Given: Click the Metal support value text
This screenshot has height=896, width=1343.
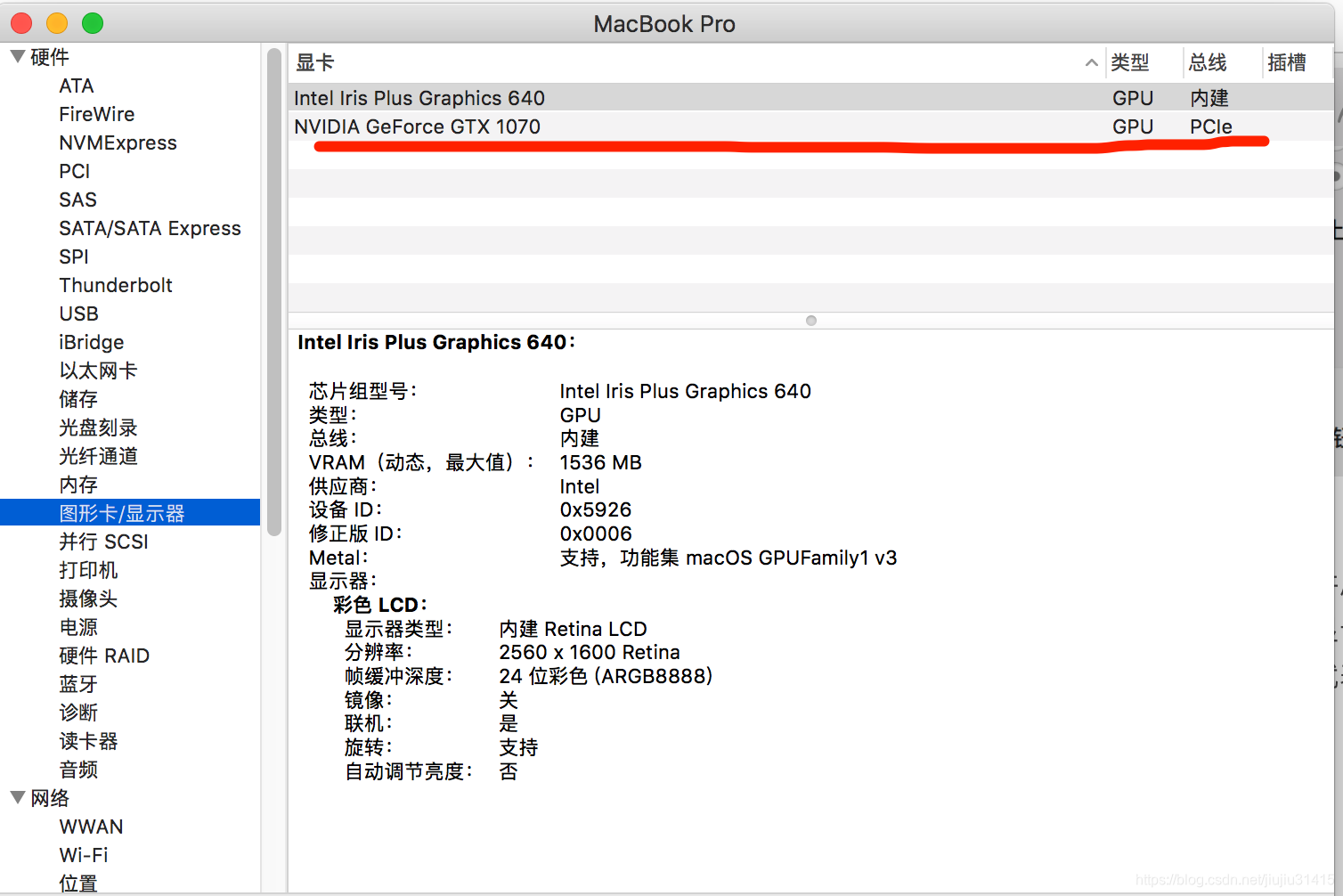Looking at the screenshot, I should coord(728,558).
